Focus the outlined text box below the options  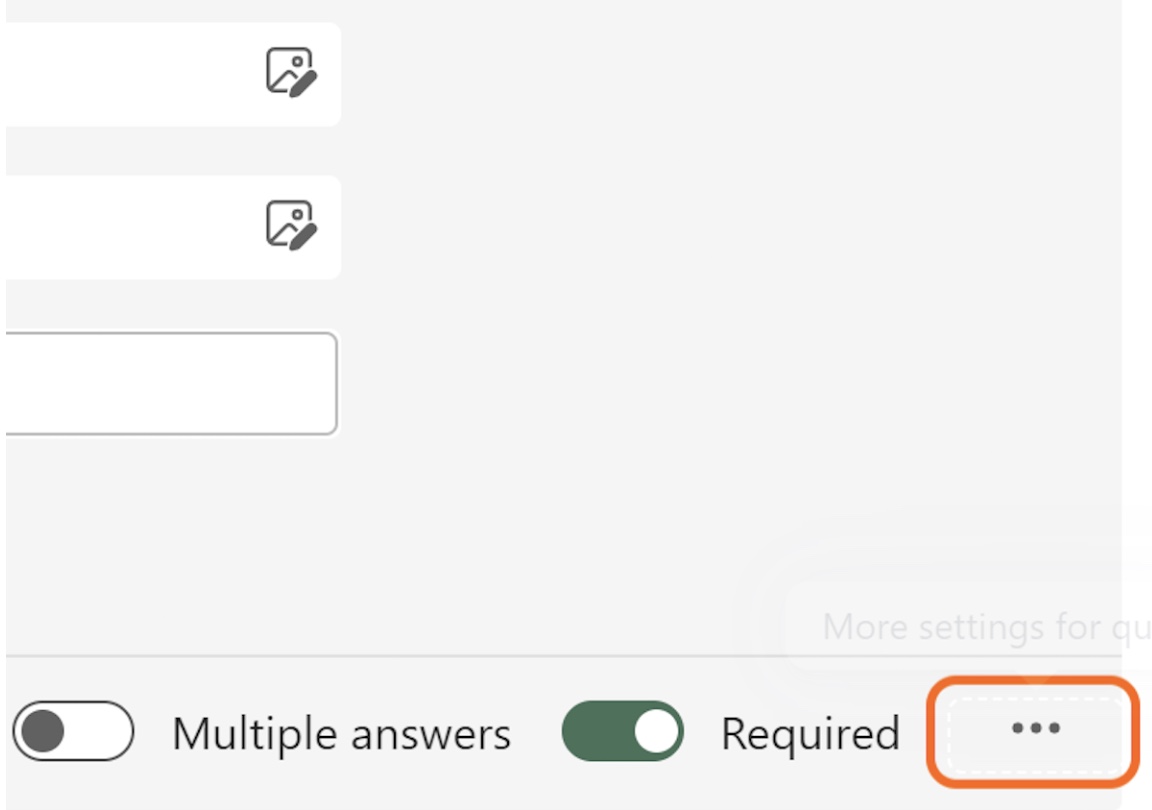(170, 384)
